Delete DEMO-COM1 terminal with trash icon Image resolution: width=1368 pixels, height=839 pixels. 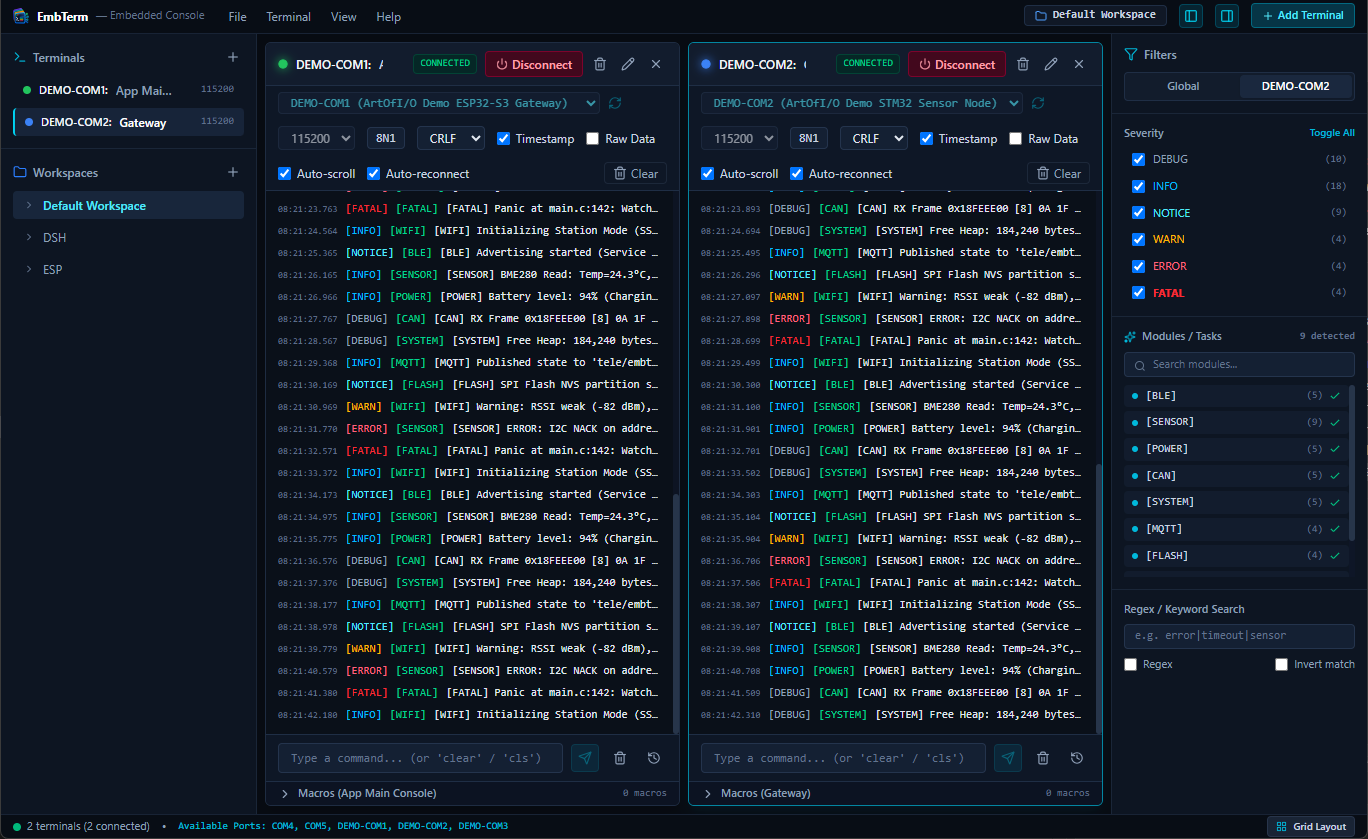[x=600, y=64]
